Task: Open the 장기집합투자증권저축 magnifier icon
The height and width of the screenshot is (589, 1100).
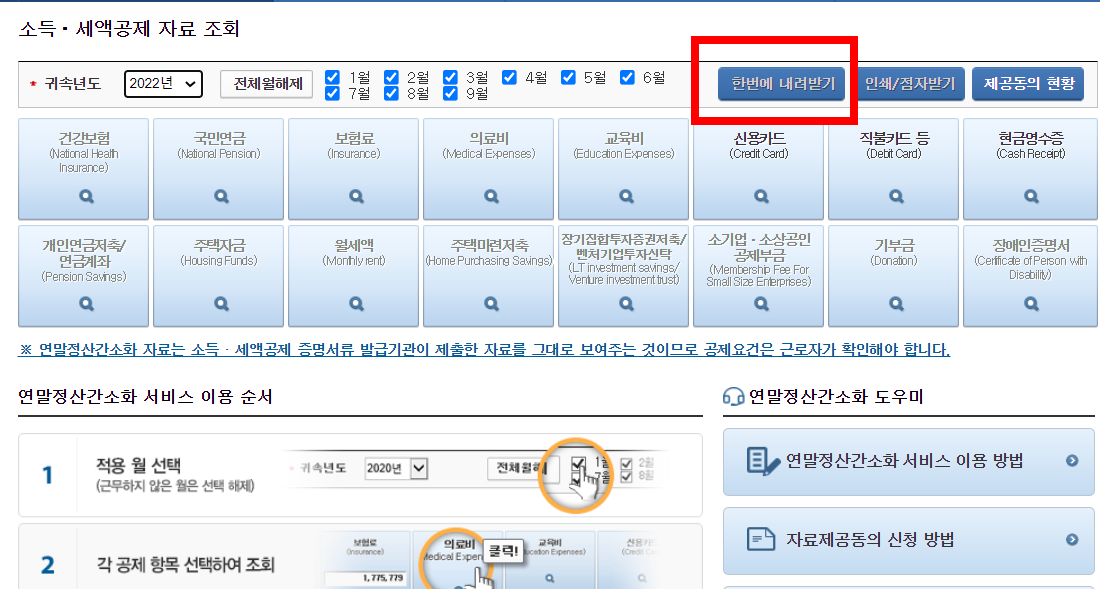Action: coord(626,304)
